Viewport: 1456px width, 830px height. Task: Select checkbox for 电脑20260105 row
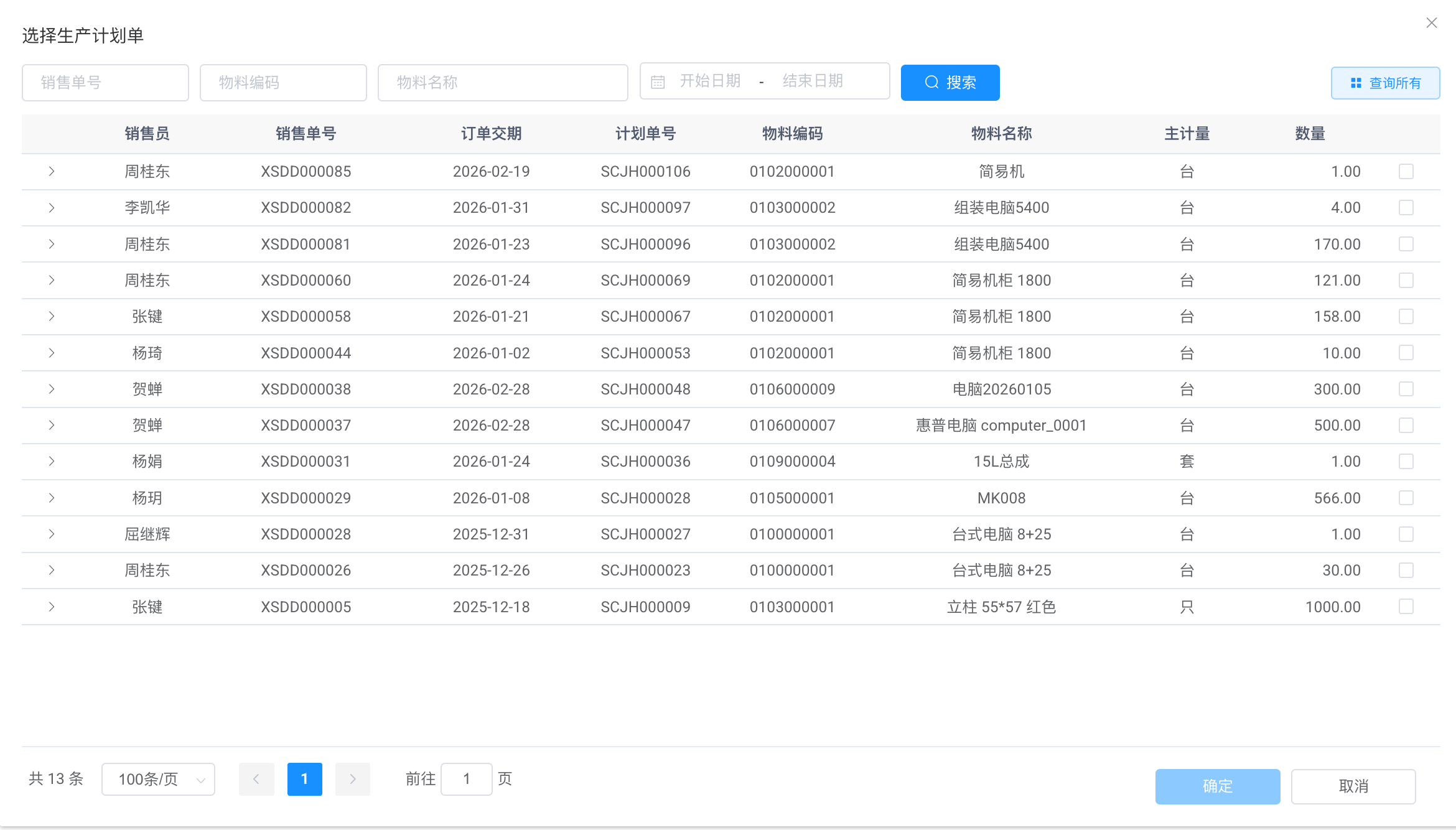pyautogui.click(x=1406, y=389)
